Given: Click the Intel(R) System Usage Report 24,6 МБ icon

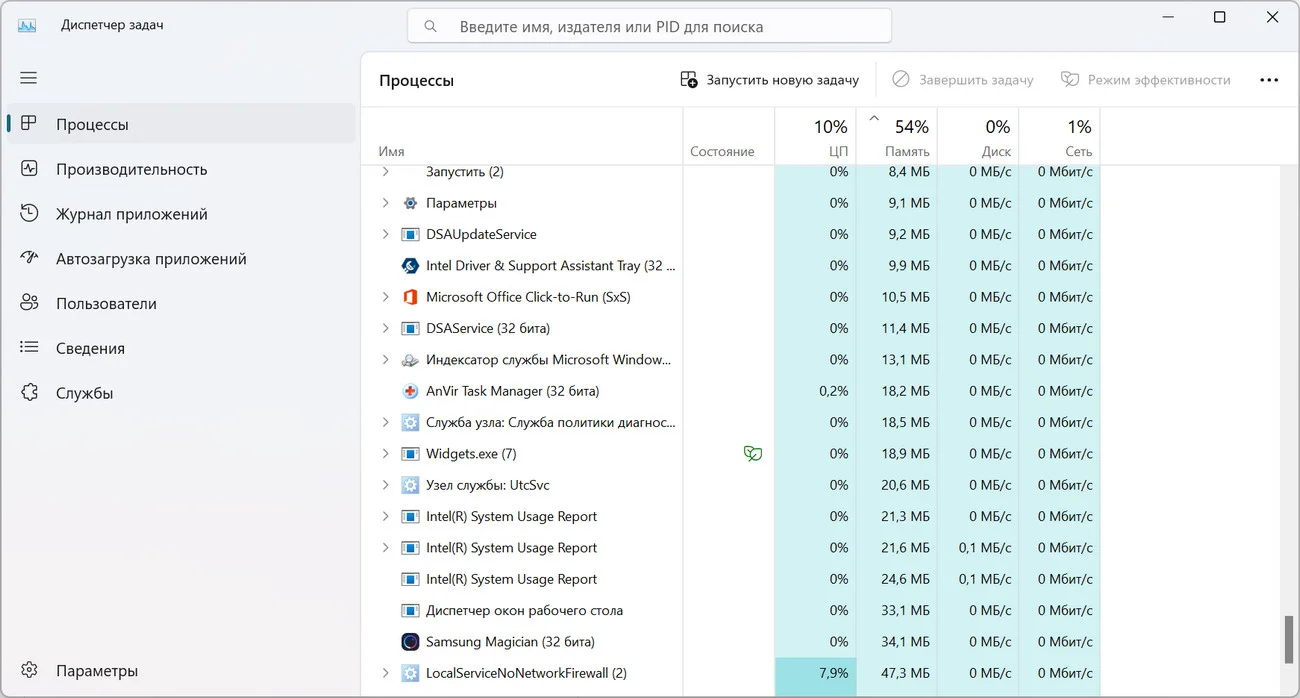Looking at the screenshot, I should (410, 579).
